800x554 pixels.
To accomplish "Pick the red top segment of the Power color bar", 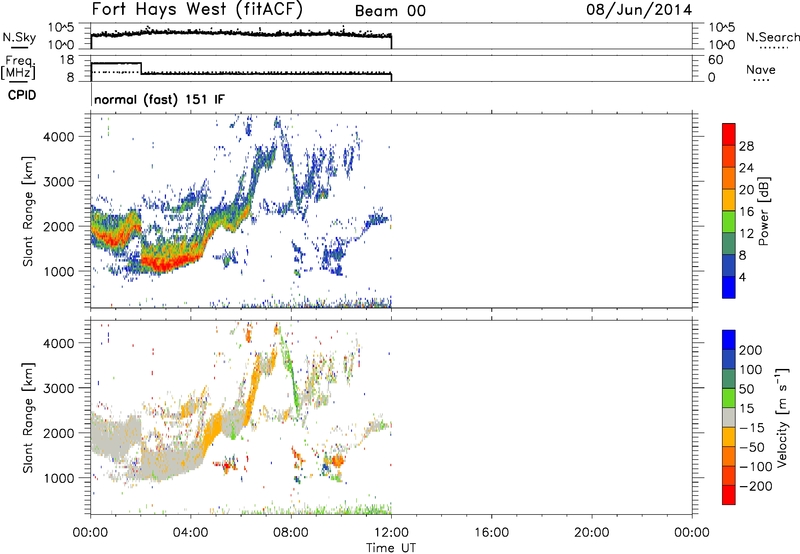I will 729,134.
